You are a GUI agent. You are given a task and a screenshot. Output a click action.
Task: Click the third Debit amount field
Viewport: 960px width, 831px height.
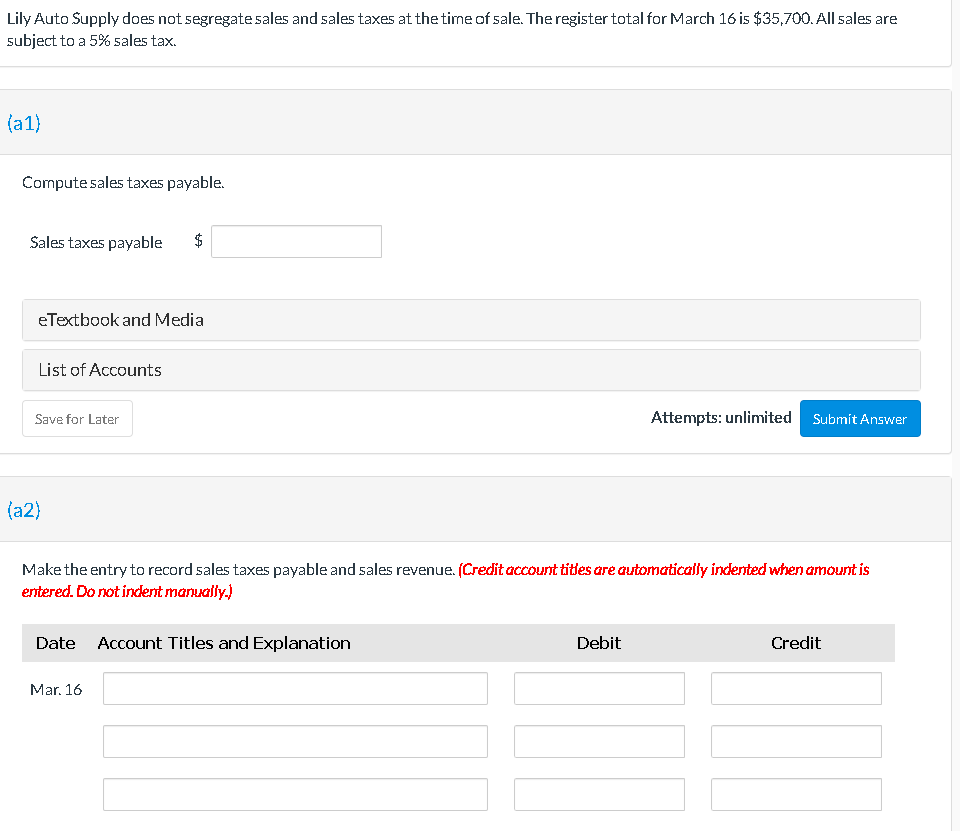598,794
